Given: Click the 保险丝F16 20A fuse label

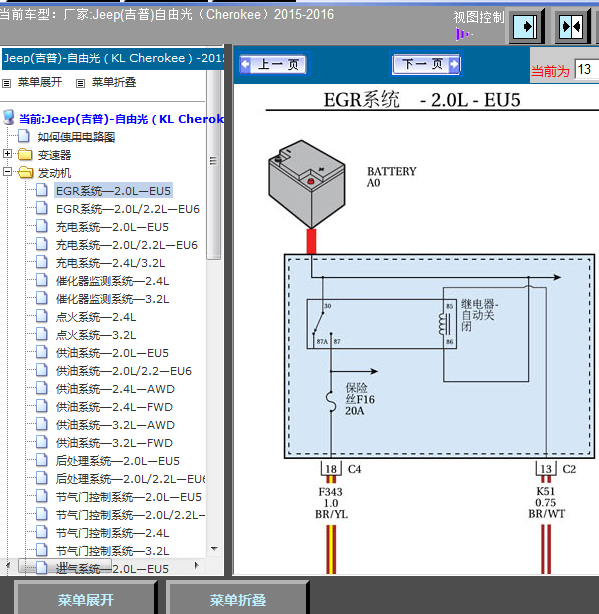Looking at the screenshot, I should 360,399.
